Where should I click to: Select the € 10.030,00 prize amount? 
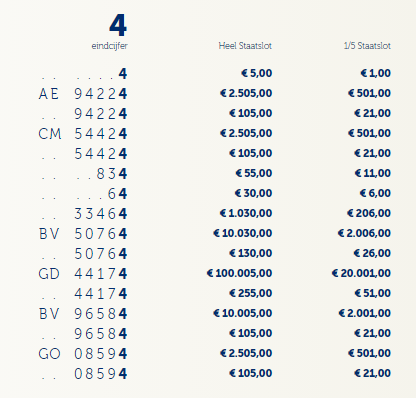click(243, 233)
